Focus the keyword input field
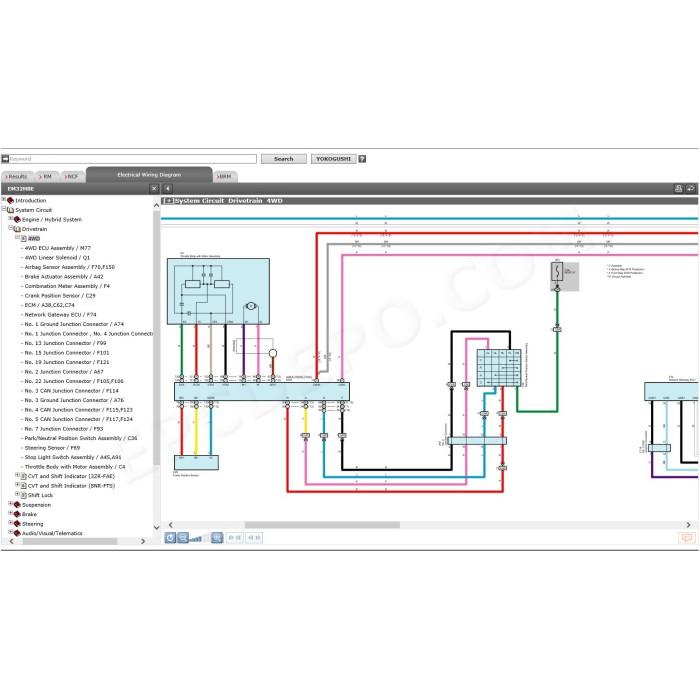The image size is (700, 700). [x=133, y=159]
